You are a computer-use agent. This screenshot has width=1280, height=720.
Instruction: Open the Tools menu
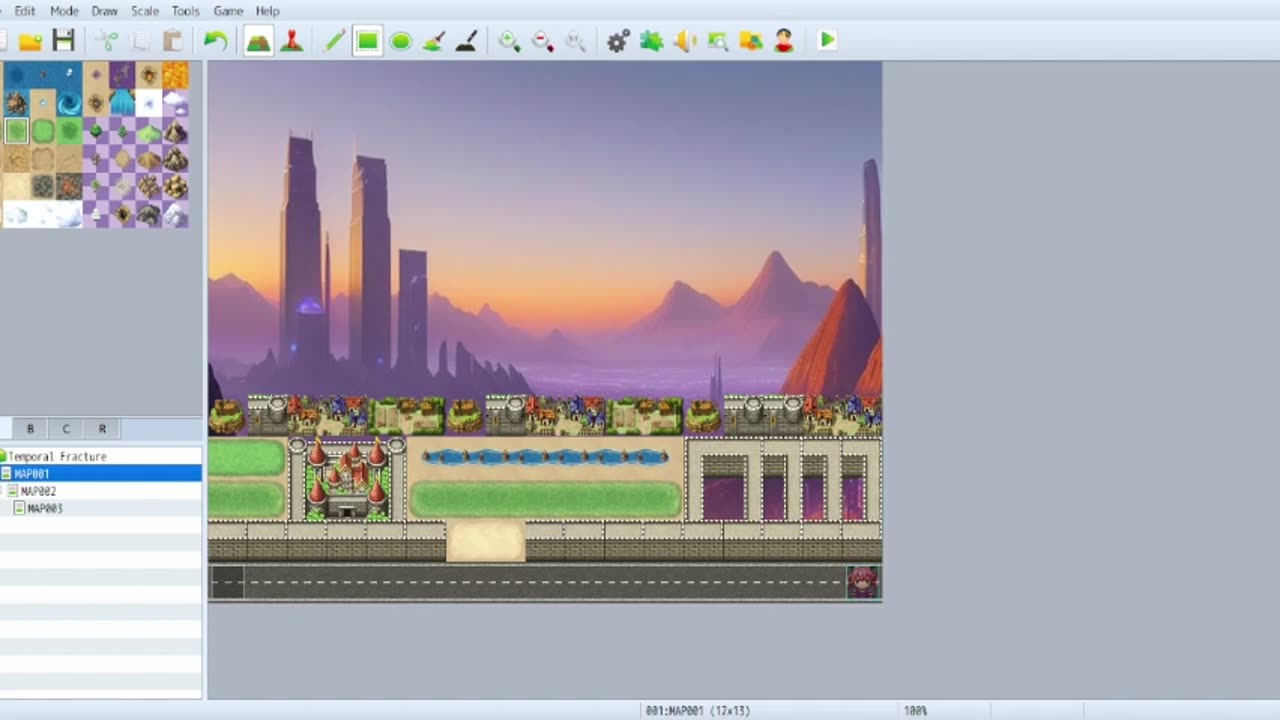coord(185,11)
